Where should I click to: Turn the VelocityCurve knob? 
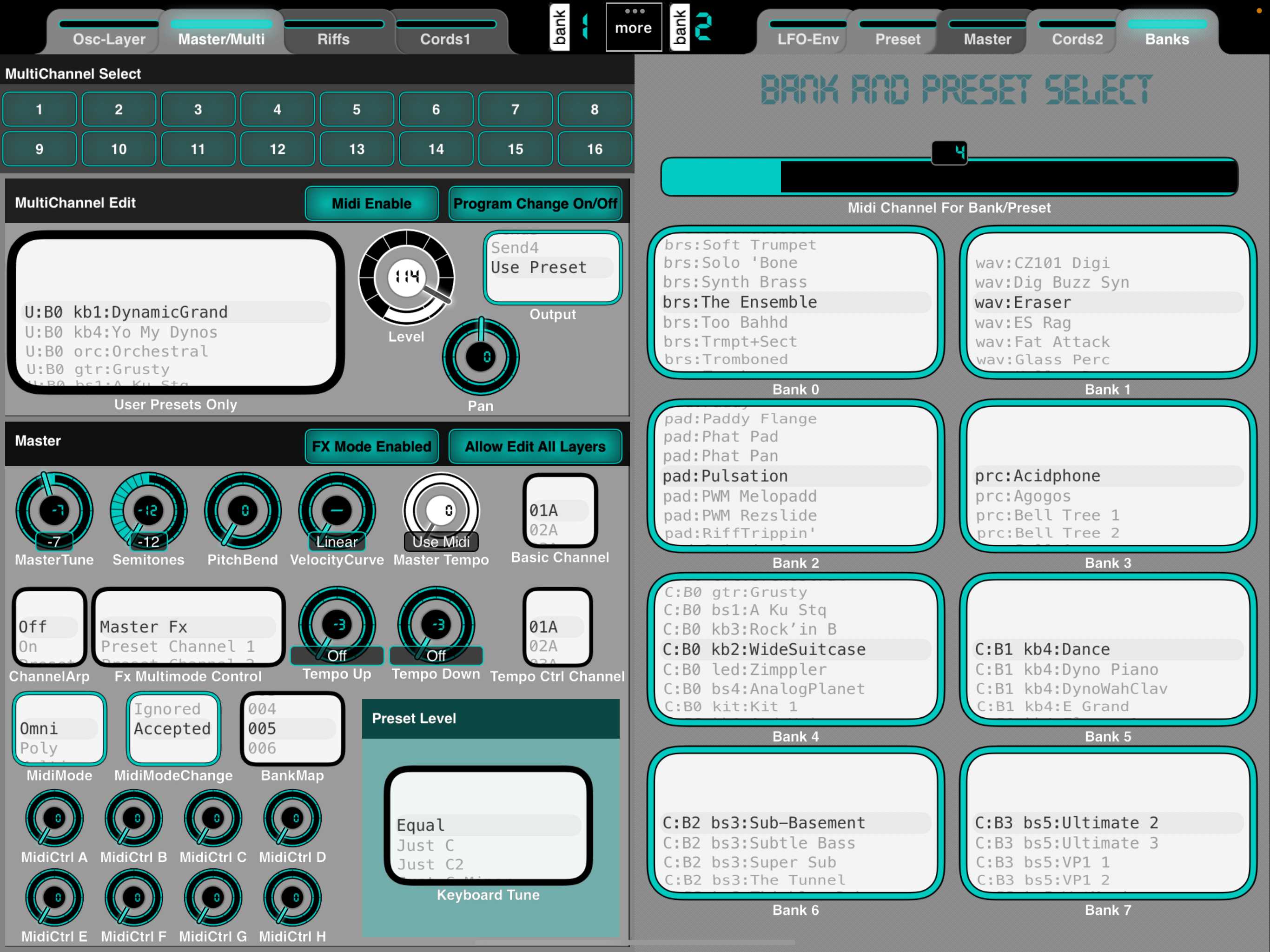pyautogui.click(x=337, y=510)
